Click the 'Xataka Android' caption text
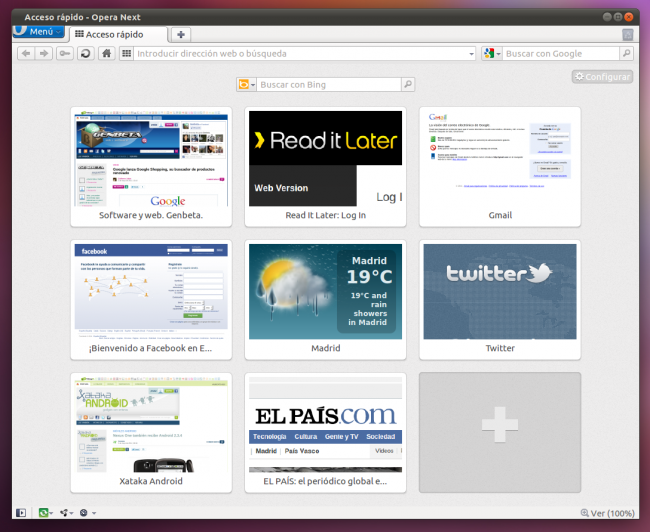The height and width of the screenshot is (532, 650). click(x=151, y=481)
